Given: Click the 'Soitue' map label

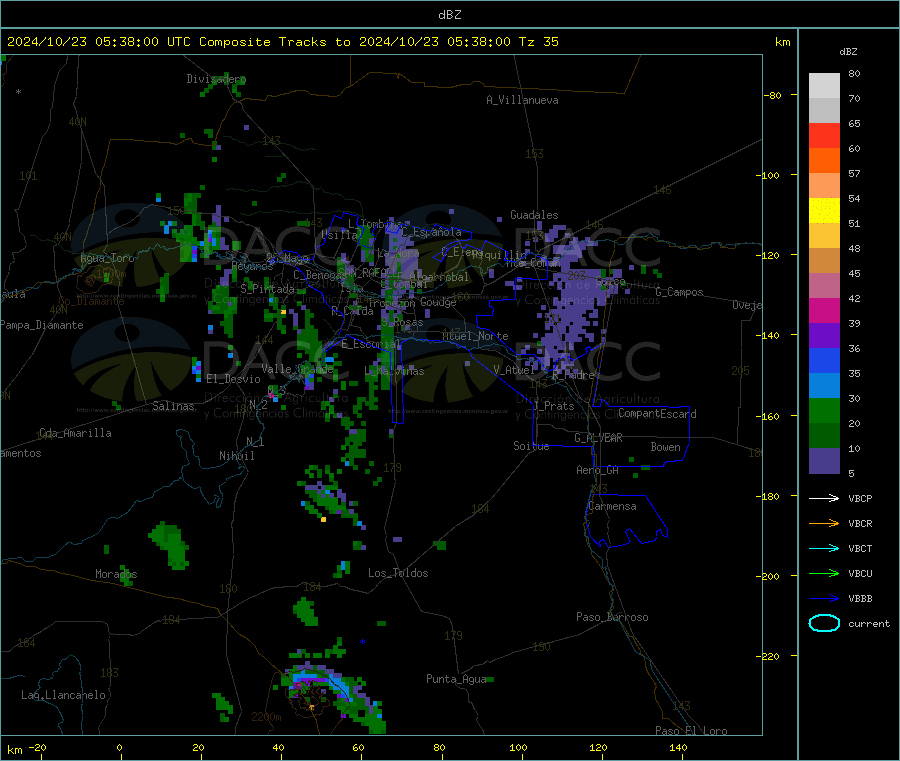Looking at the screenshot, I should (x=531, y=446).
